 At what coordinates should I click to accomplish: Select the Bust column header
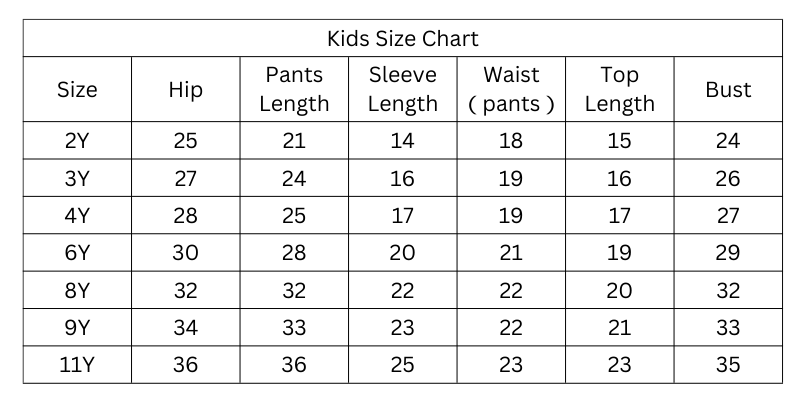click(x=728, y=89)
